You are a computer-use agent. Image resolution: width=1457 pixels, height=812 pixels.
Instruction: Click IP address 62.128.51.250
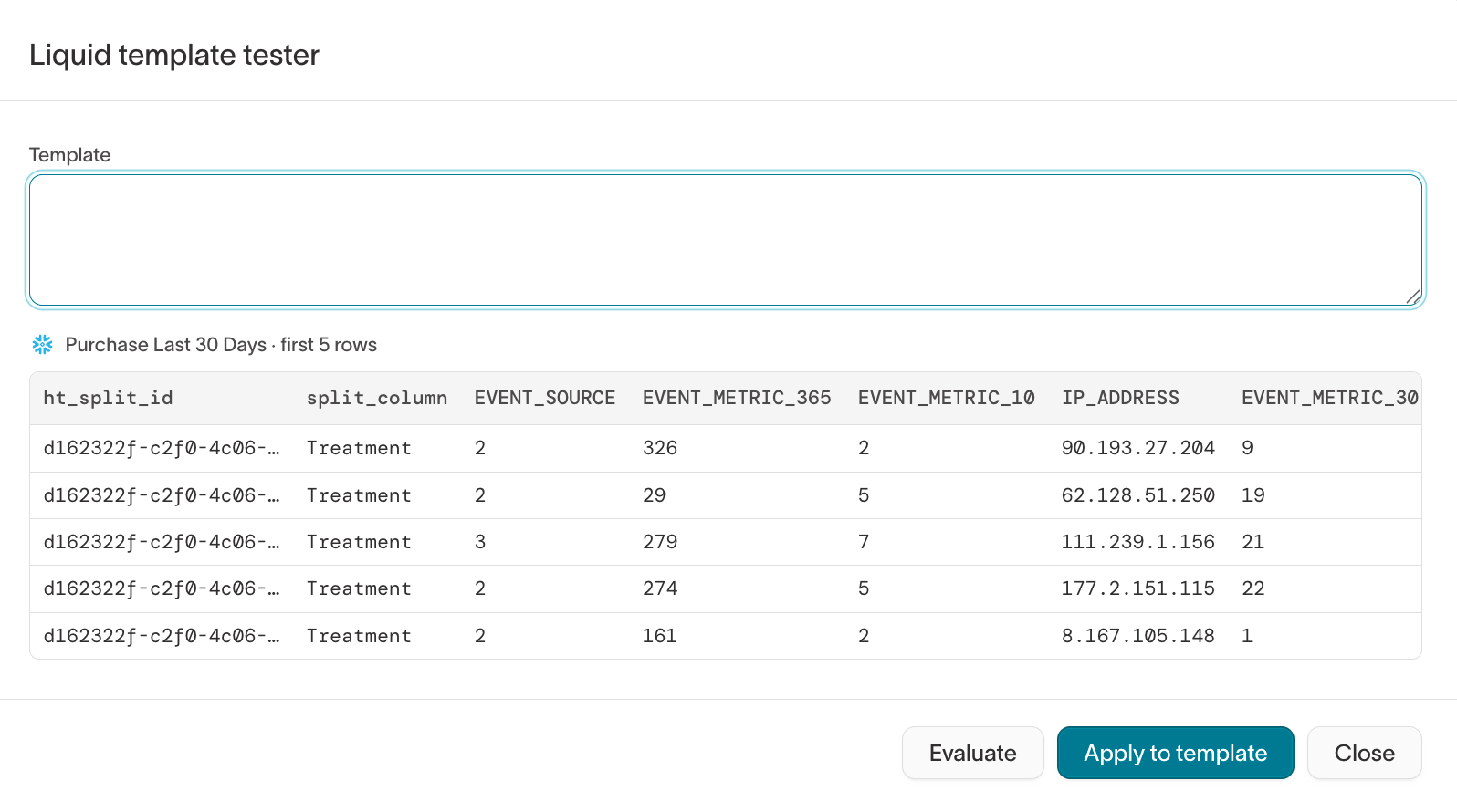click(1138, 495)
